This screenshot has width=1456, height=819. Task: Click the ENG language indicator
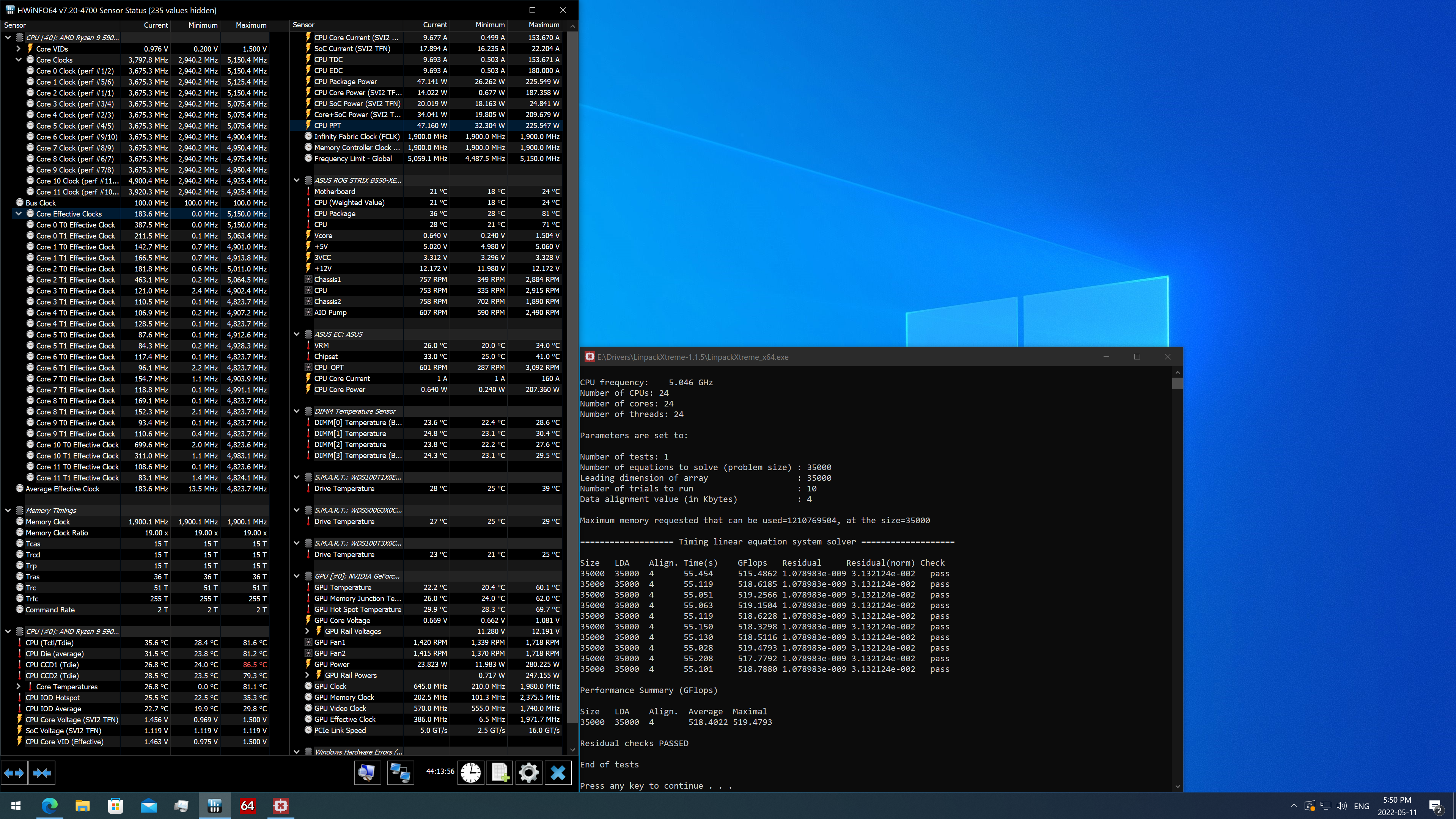point(1362,806)
